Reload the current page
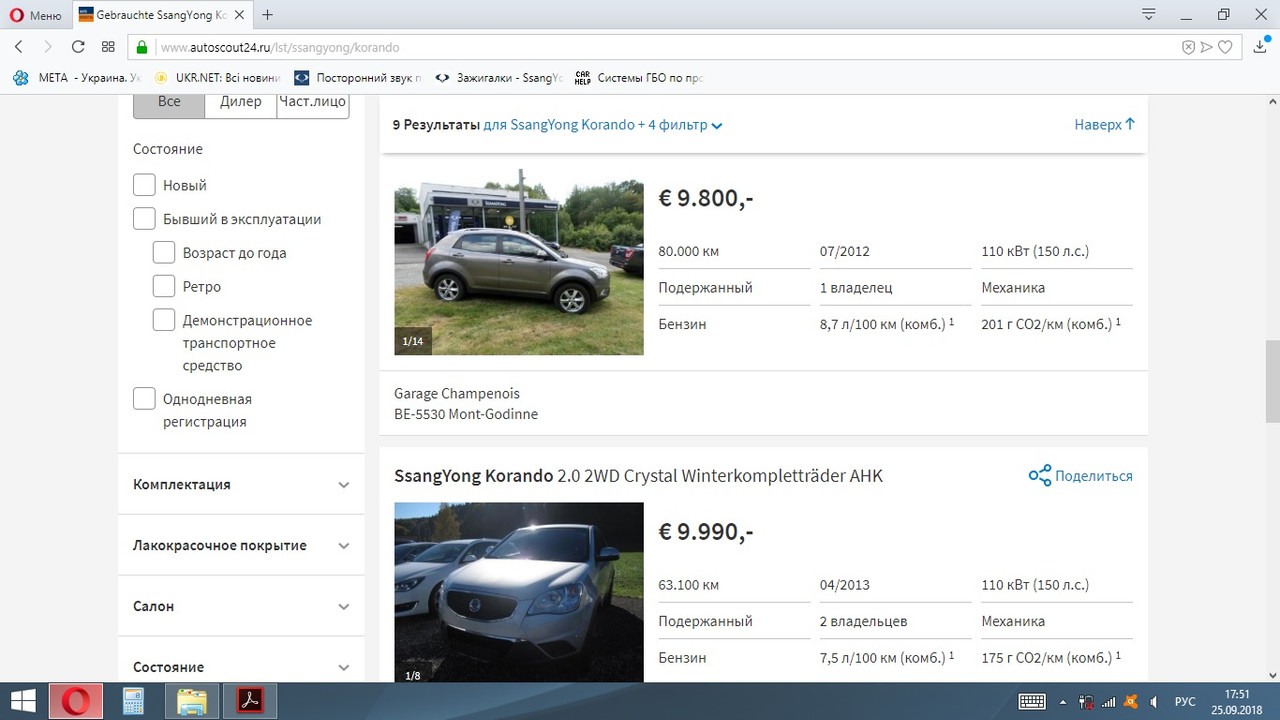Screen dimensions: 1280x720 click(x=78, y=47)
